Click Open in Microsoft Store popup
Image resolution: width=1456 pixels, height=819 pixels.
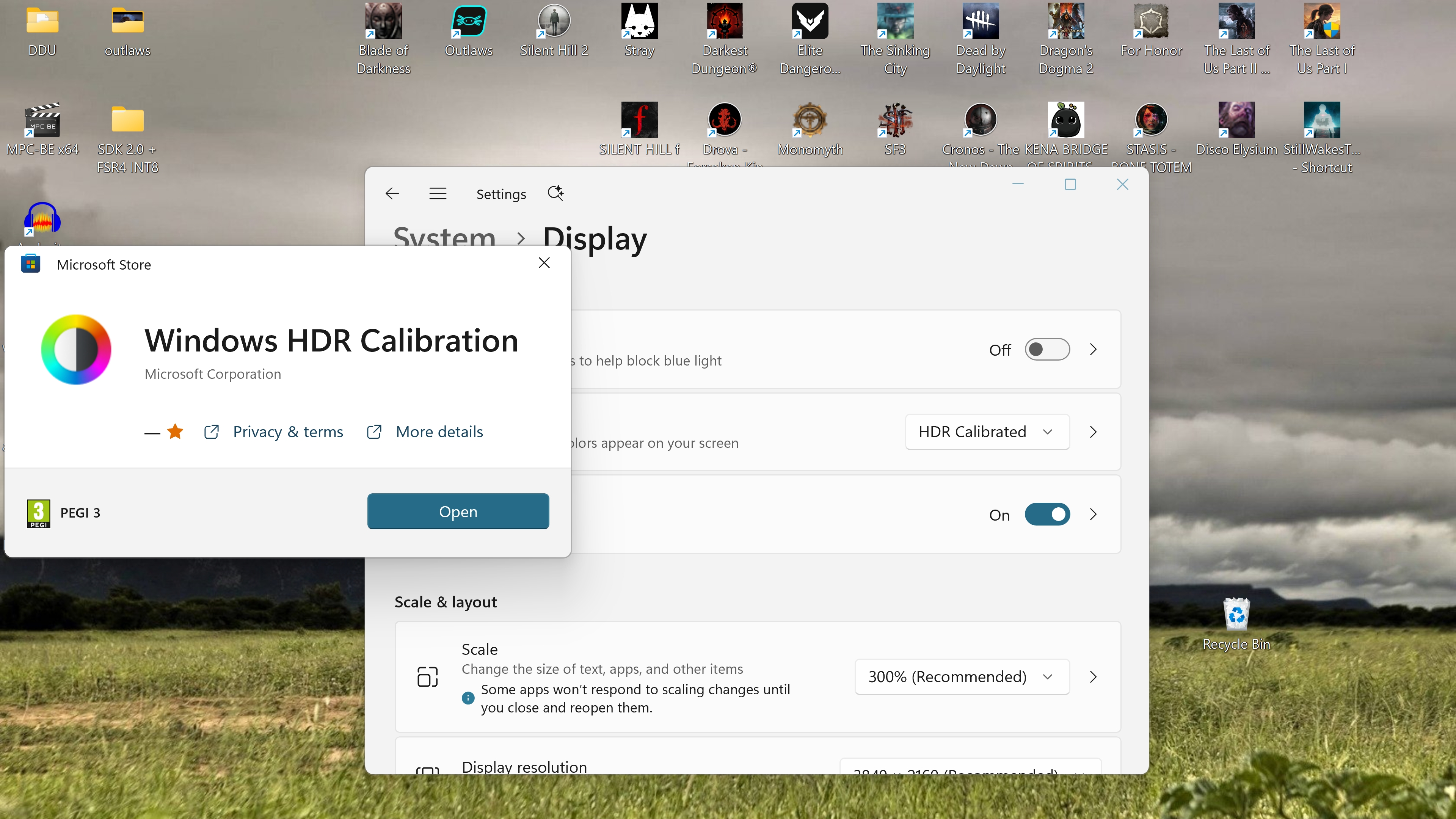458,511
